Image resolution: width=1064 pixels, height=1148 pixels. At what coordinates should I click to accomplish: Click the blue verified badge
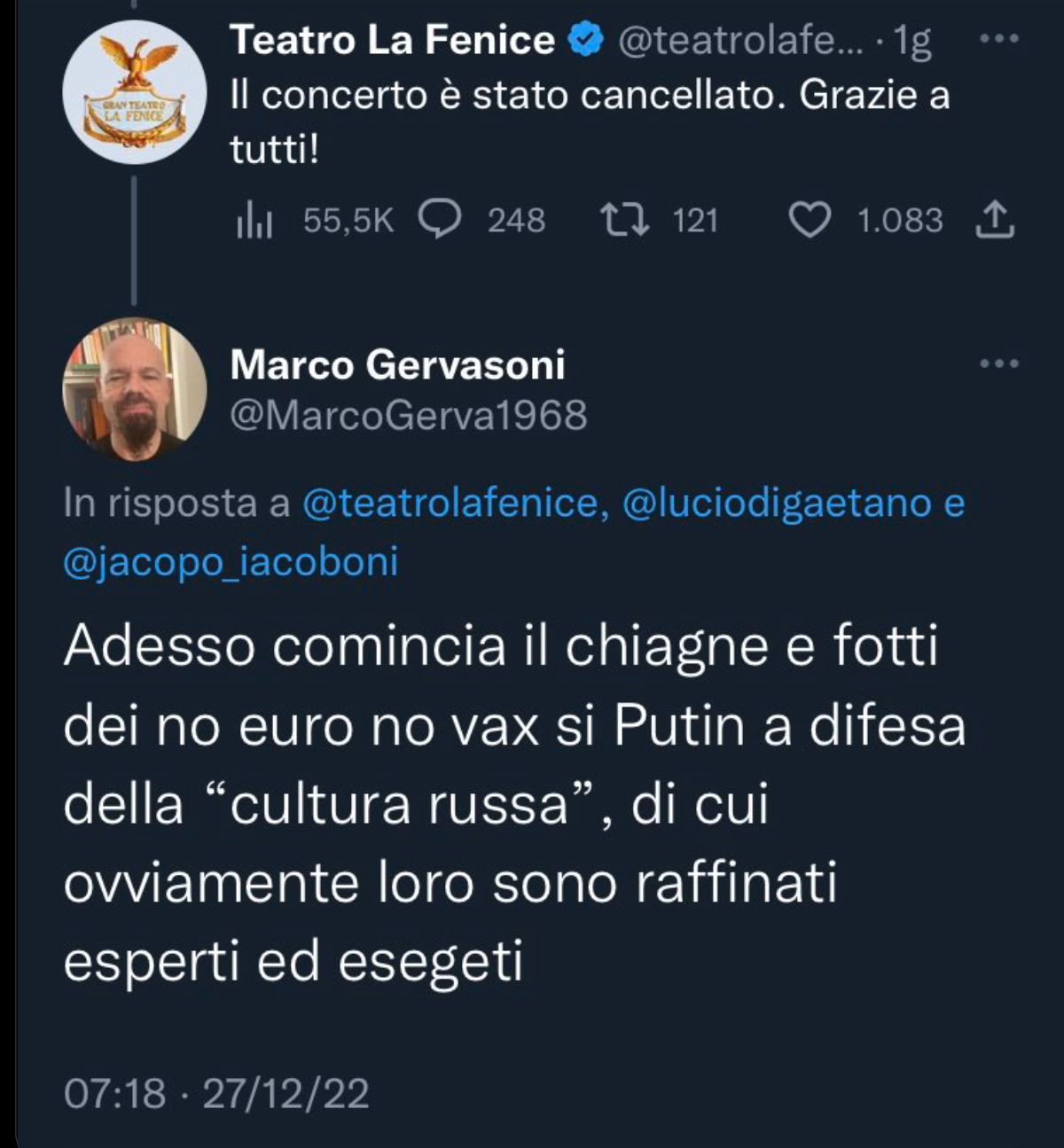(585, 41)
